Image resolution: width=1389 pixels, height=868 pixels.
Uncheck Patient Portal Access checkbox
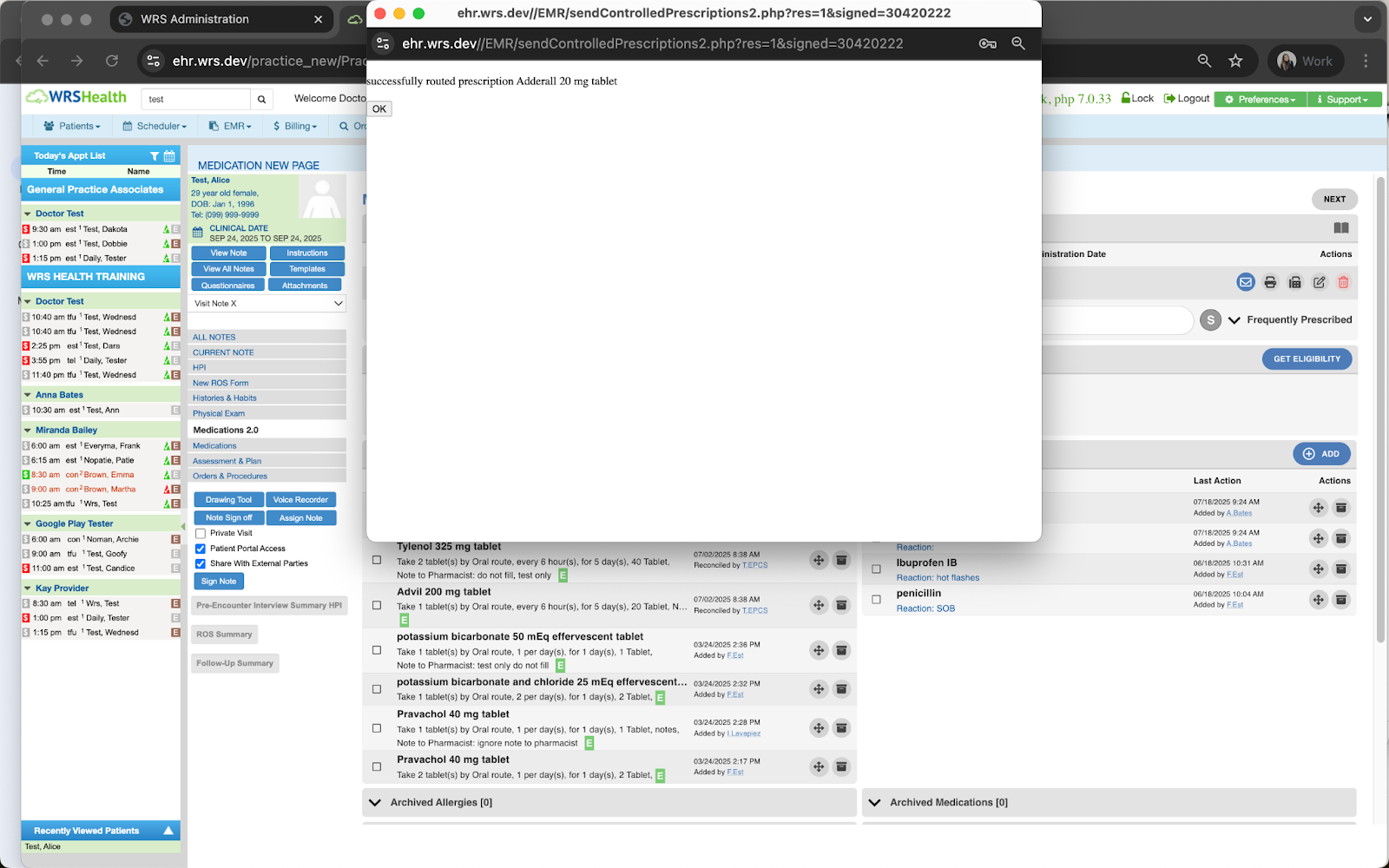click(201, 549)
